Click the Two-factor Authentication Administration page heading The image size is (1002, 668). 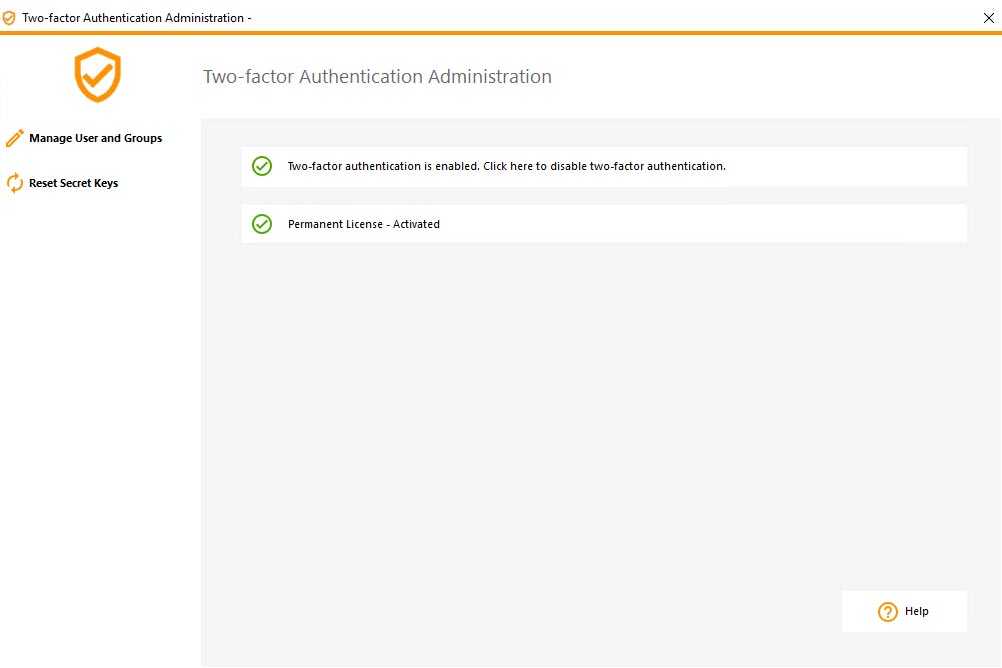click(377, 77)
